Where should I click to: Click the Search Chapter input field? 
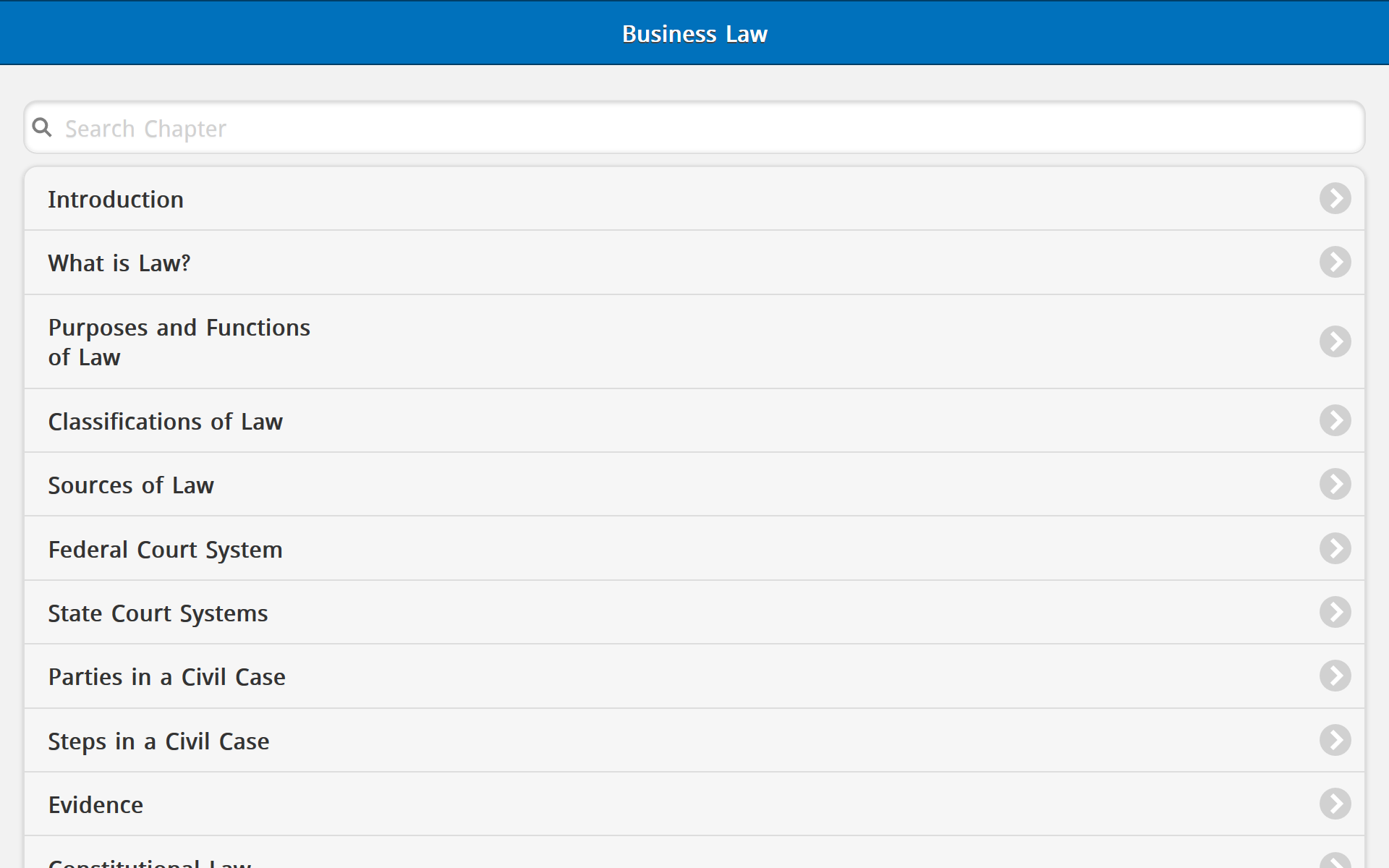(694, 128)
